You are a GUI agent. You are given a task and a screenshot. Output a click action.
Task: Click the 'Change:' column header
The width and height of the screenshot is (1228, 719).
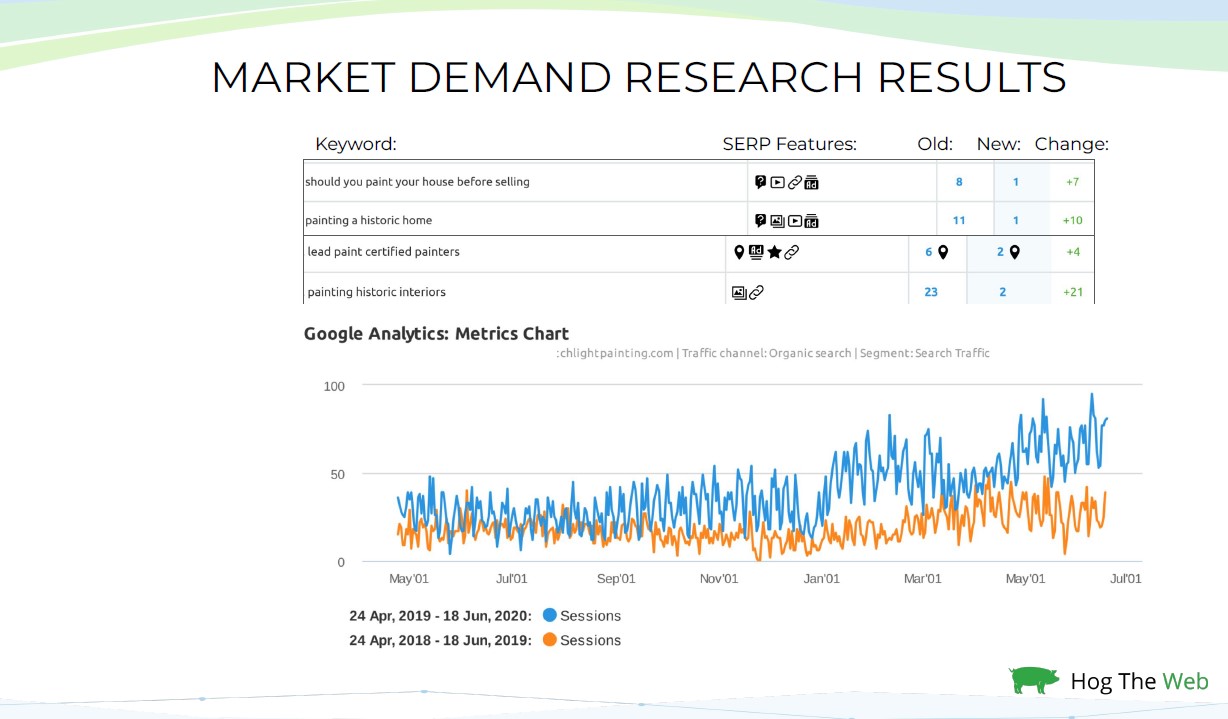tap(1072, 144)
